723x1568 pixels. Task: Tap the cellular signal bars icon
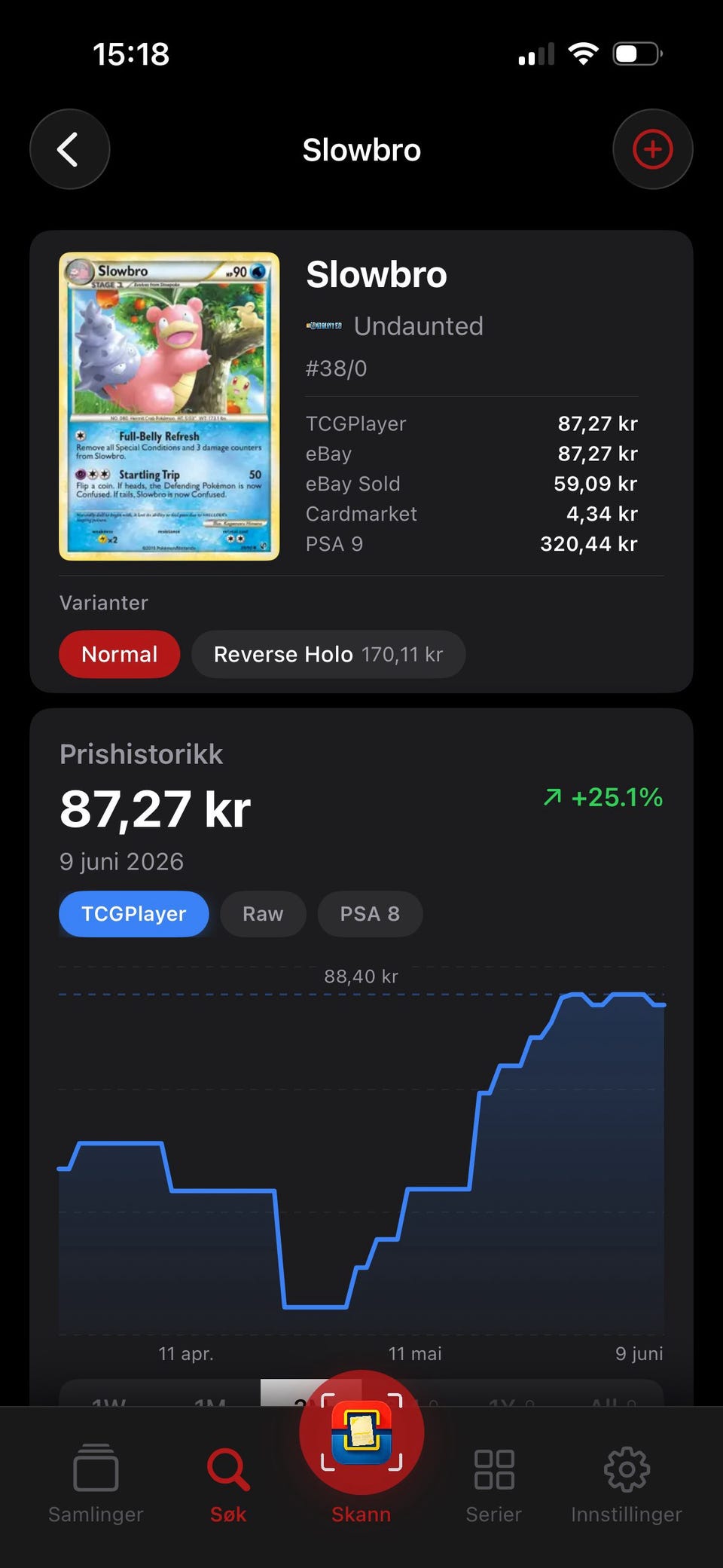click(536, 53)
